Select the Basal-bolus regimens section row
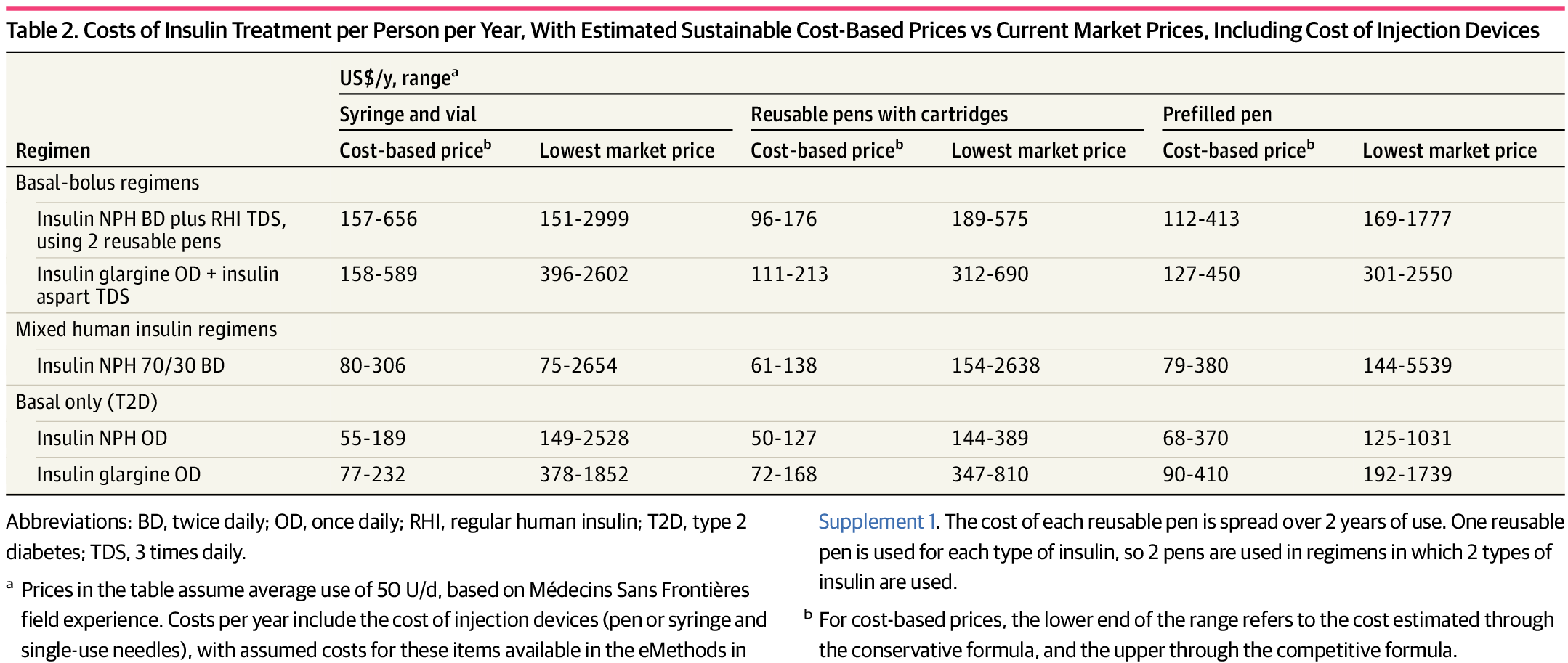 pos(785,184)
